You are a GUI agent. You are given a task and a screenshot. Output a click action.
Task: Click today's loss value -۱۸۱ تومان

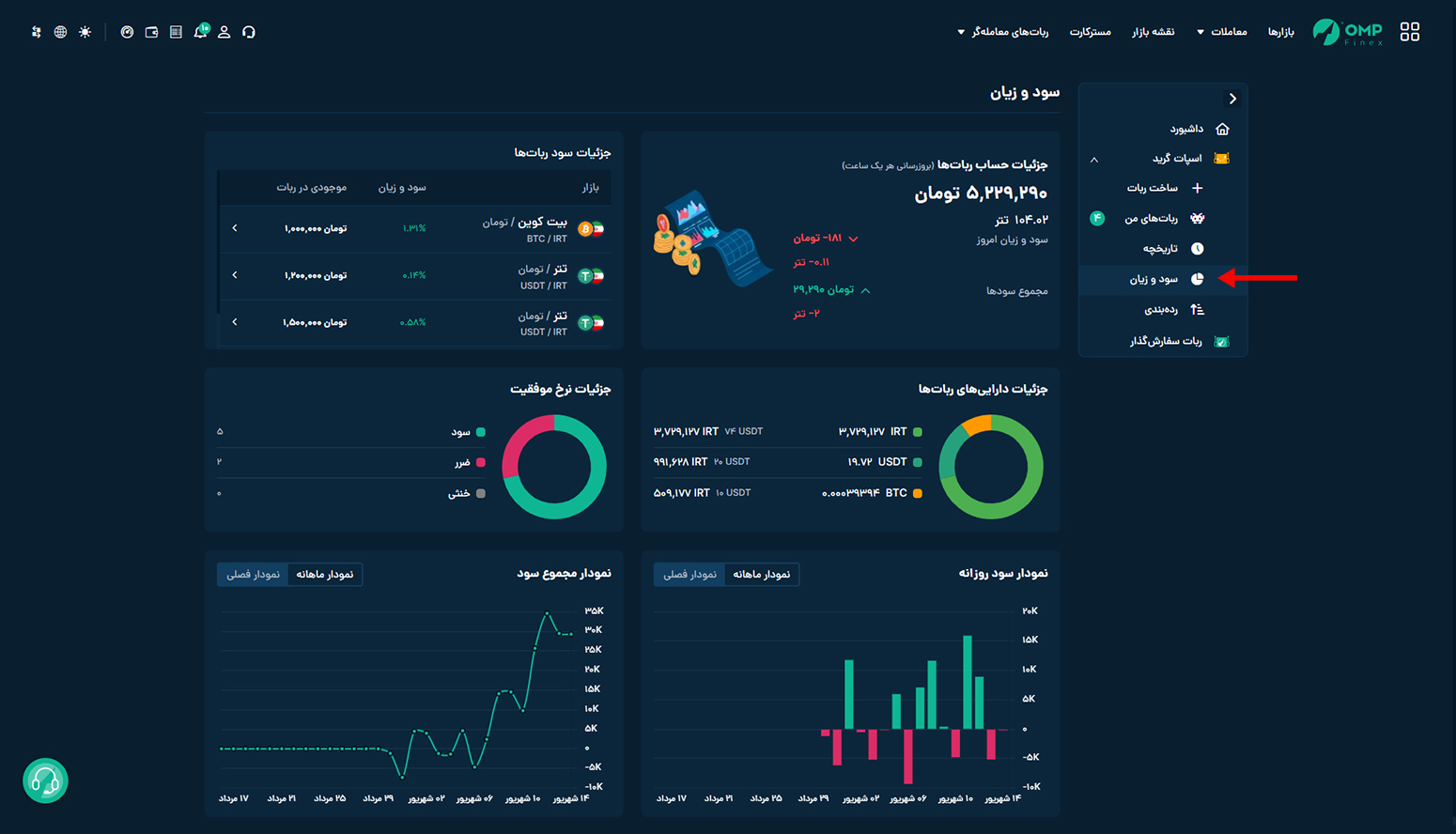(x=818, y=239)
